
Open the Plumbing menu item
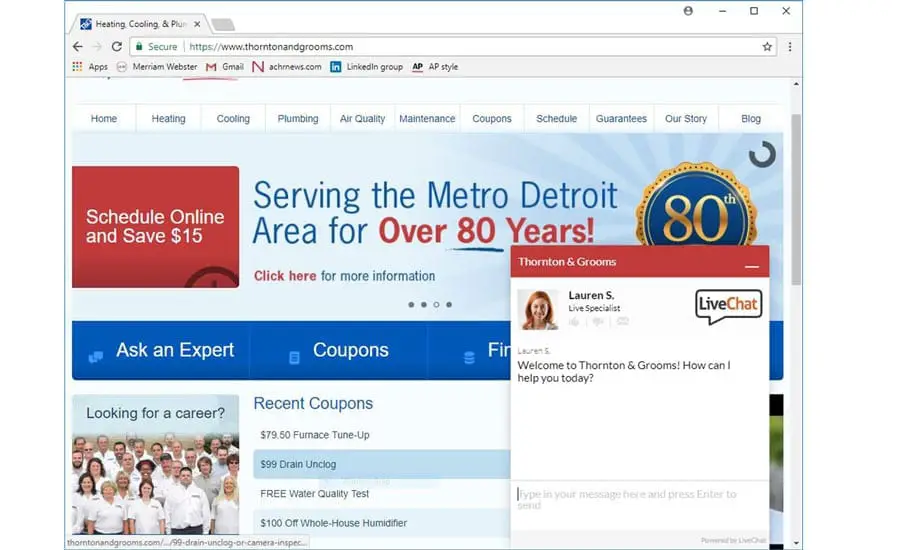tap(298, 119)
